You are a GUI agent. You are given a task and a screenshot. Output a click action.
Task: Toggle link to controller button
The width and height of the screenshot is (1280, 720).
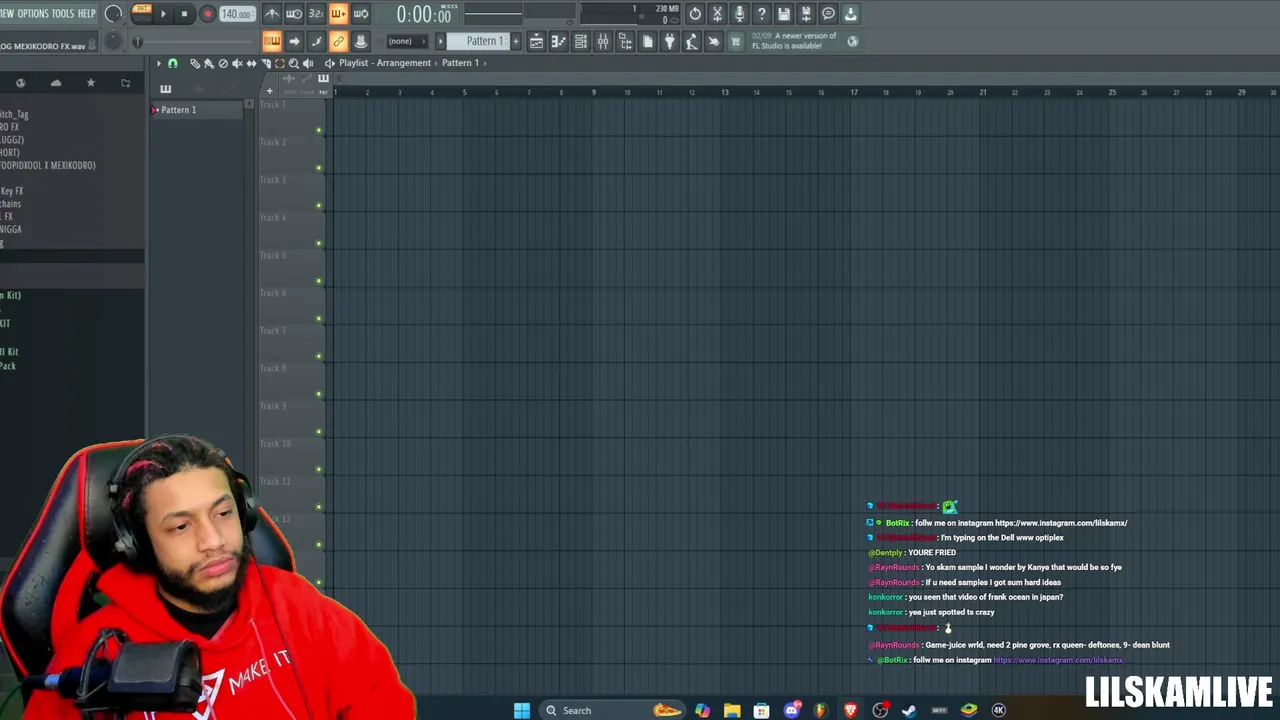(x=338, y=41)
